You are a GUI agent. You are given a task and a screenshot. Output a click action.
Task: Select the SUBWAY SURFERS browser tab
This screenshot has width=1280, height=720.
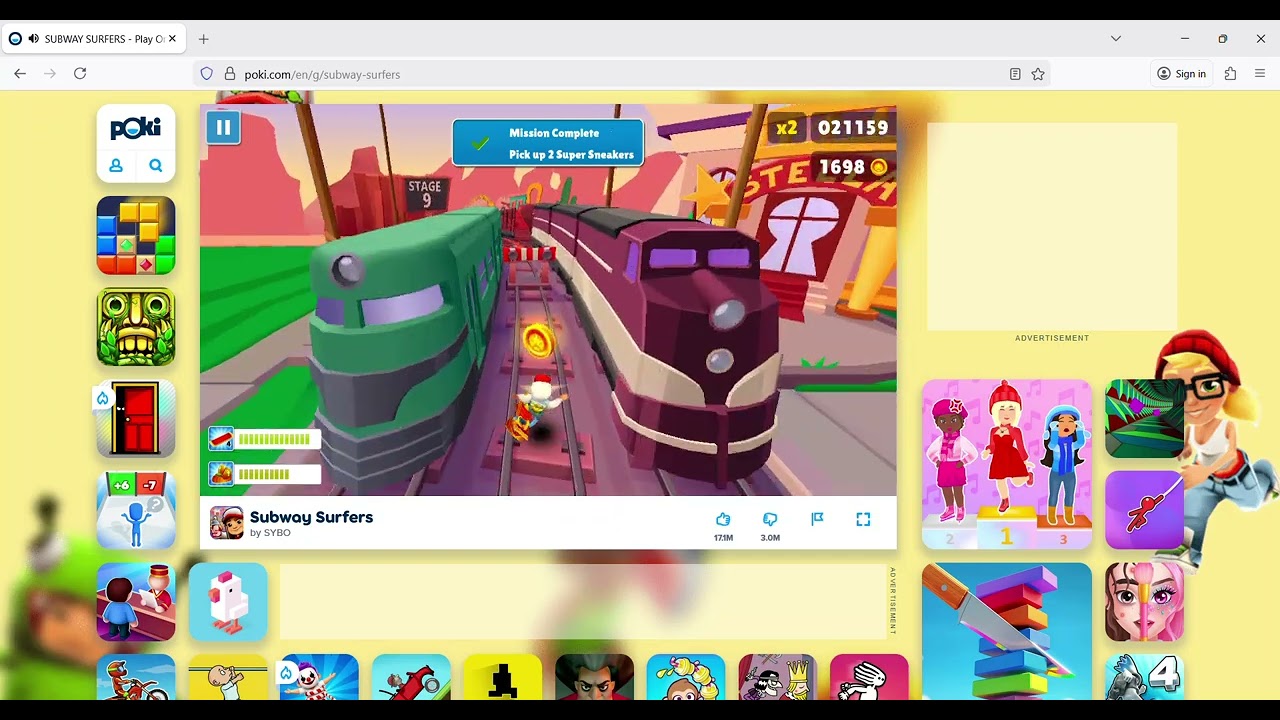pos(94,39)
